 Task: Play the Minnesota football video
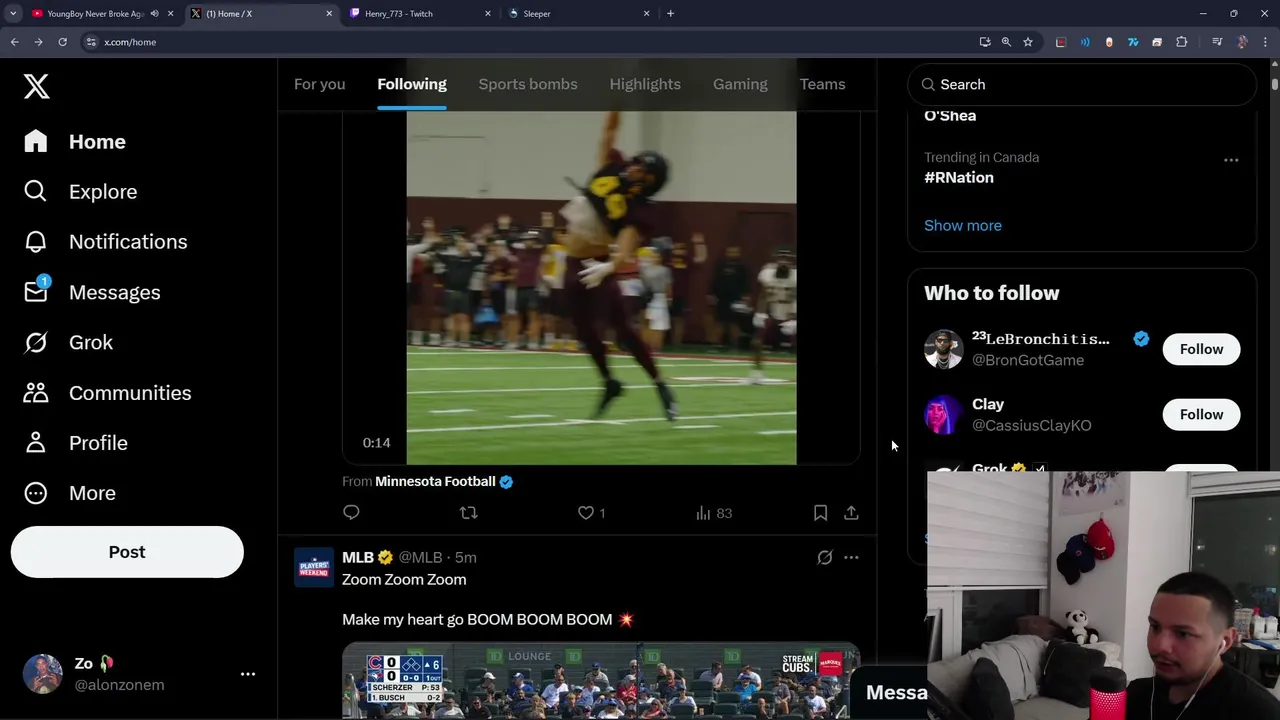601,288
